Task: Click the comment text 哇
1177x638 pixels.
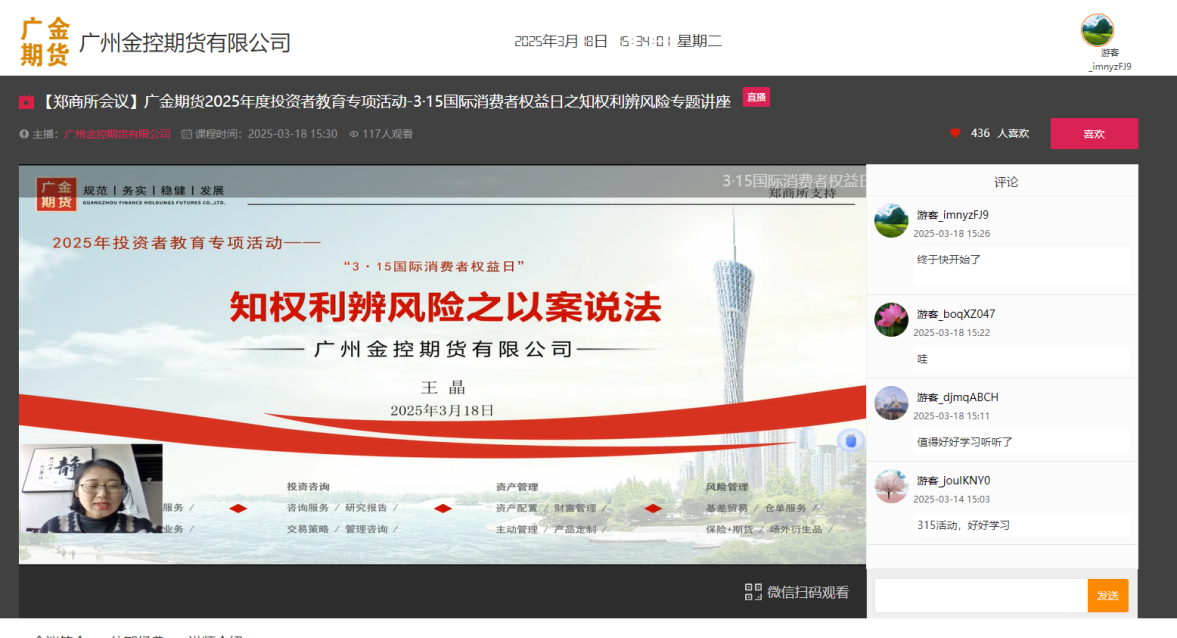Action: point(923,359)
